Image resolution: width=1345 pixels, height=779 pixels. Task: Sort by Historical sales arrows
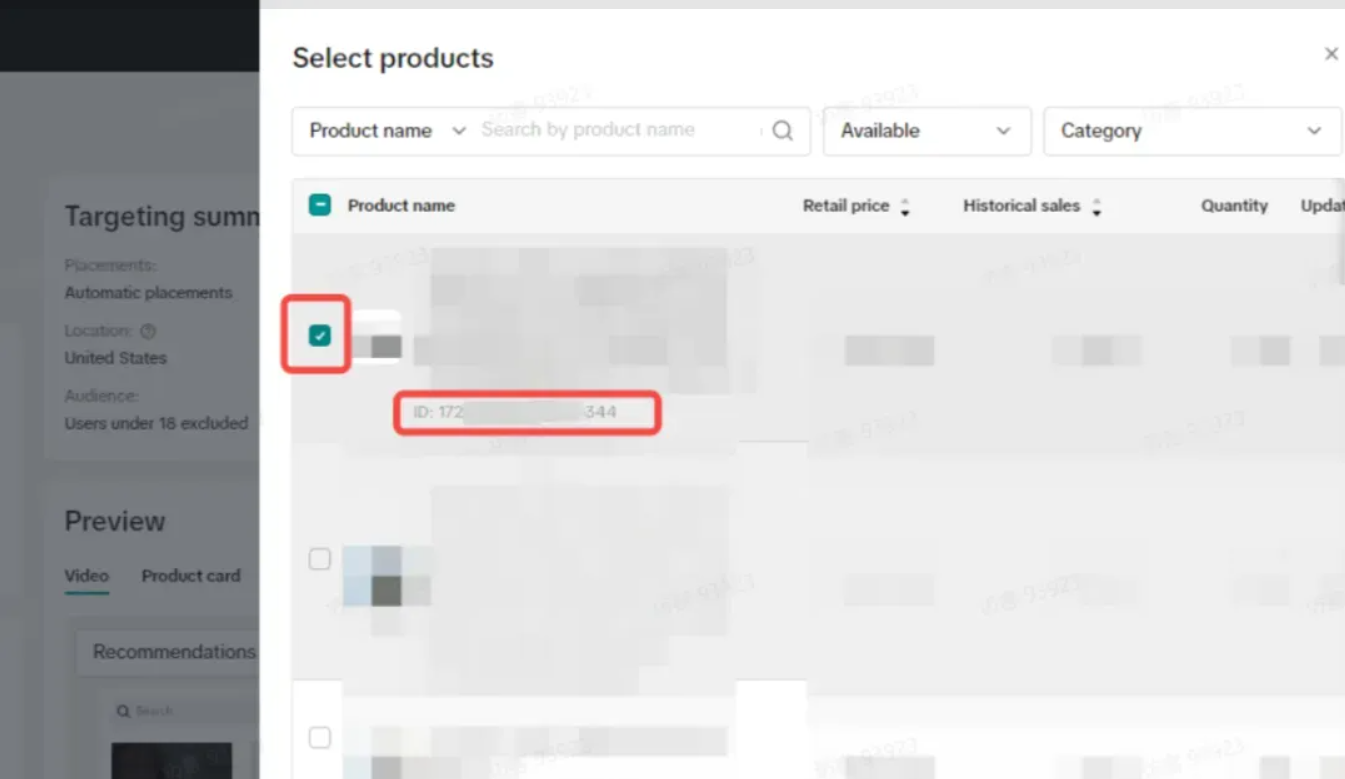pos(1096,207)
